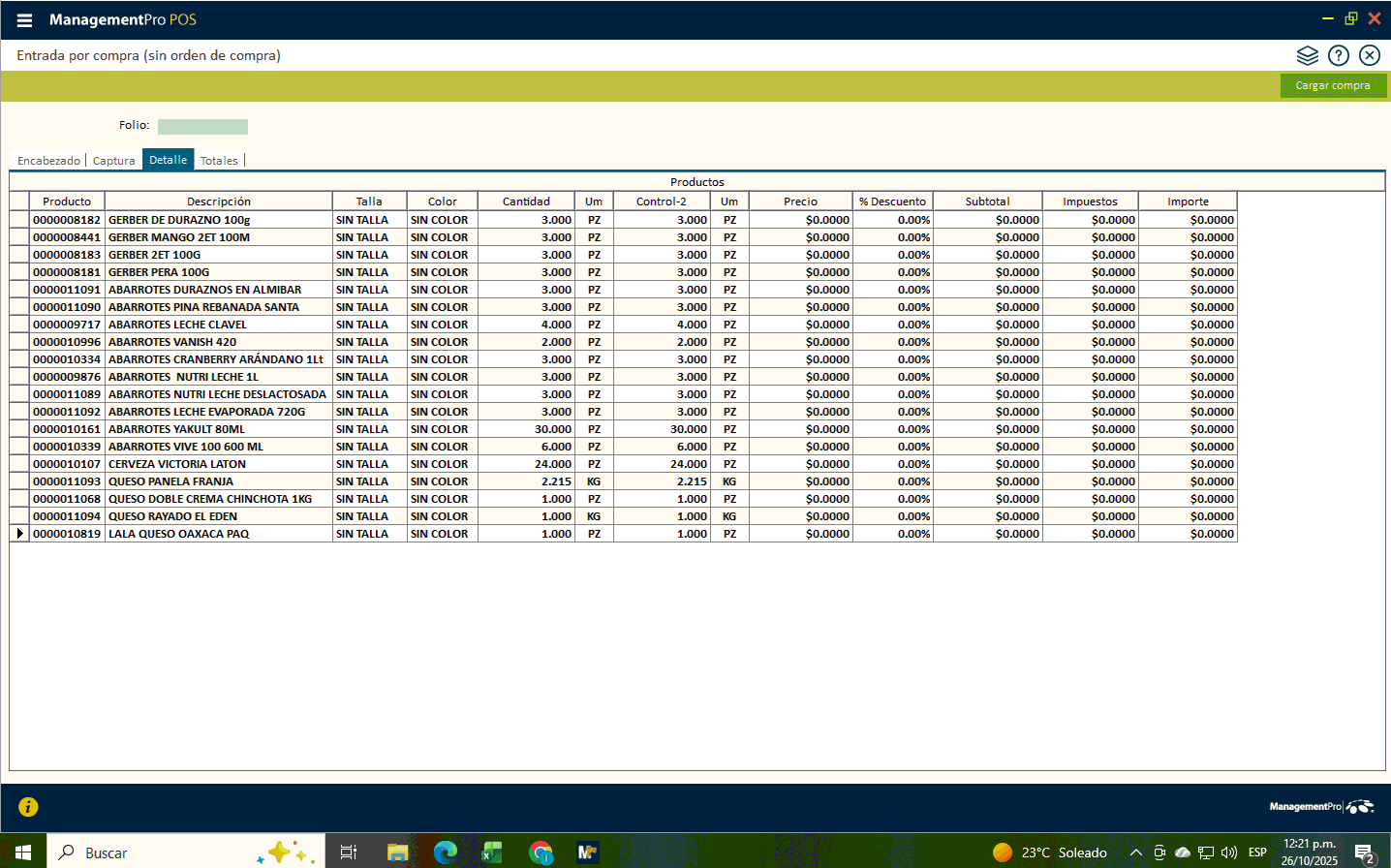Click the Descripción column header
Viewport: 1391px width, 868px height.
tap(218, 201)
